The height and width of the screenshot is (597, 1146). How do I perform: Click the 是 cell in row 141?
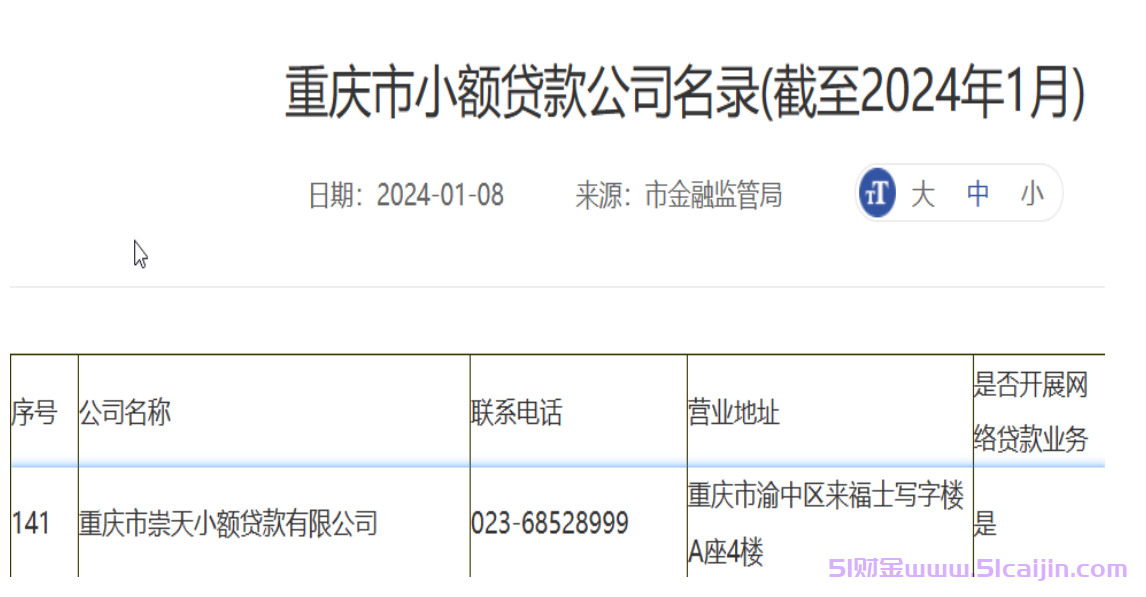(x=986, y=523)
